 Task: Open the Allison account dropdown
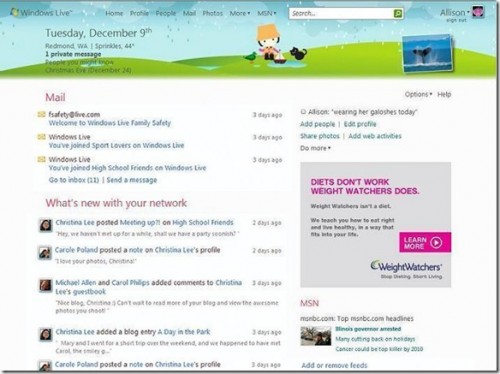point(455,13)
